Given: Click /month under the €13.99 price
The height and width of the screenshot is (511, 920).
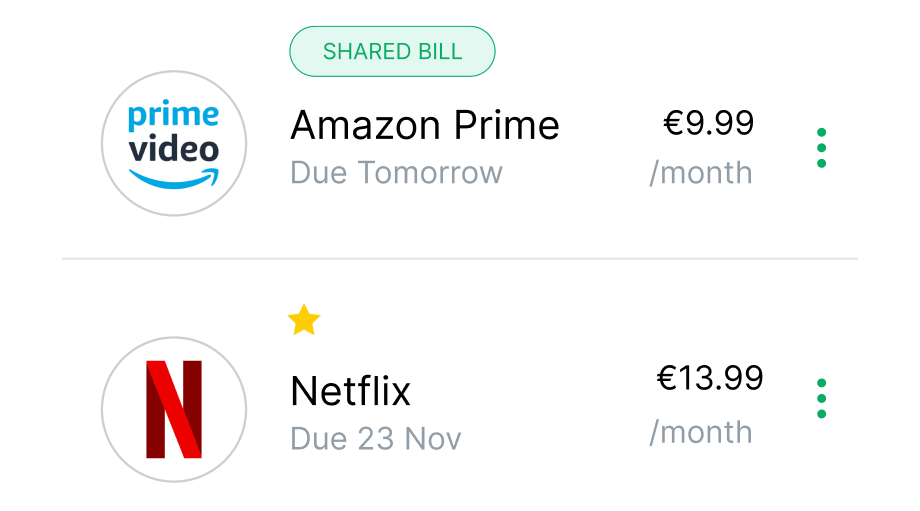Looking at the screenshot, I should click(x=701, y=432).
